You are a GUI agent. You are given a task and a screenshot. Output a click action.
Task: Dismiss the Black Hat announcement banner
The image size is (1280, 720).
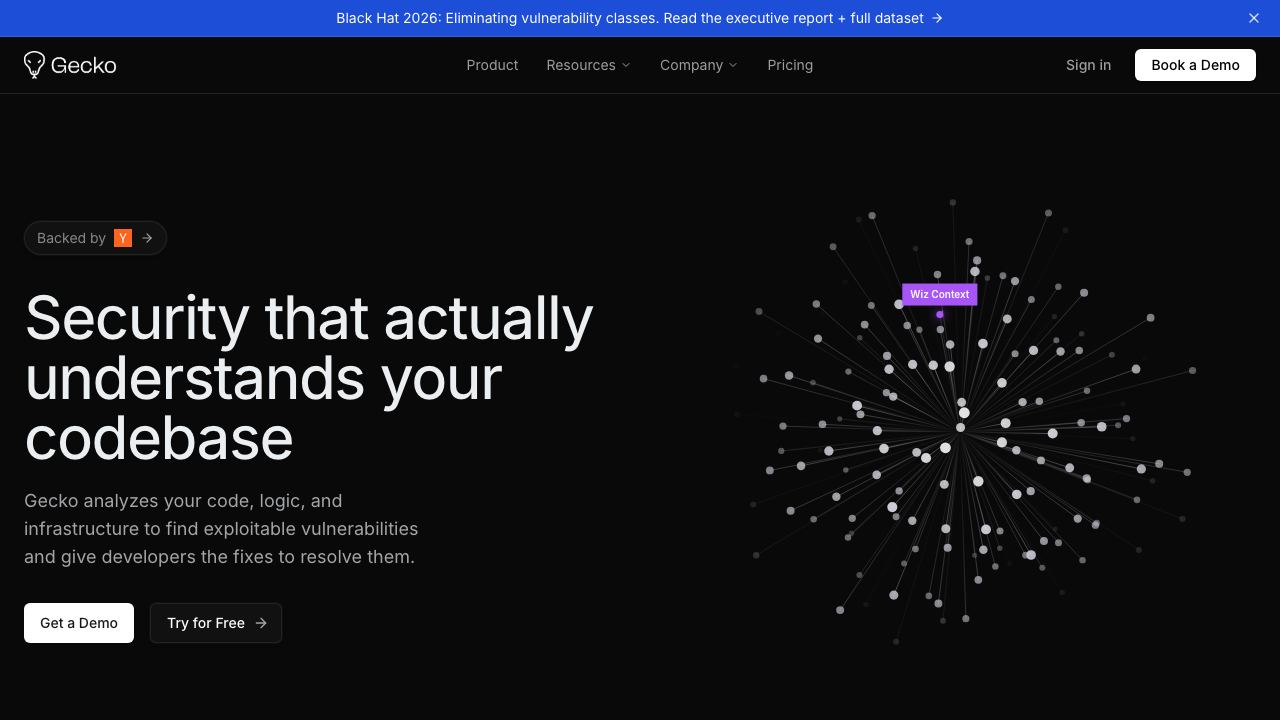pos(1254,18)
